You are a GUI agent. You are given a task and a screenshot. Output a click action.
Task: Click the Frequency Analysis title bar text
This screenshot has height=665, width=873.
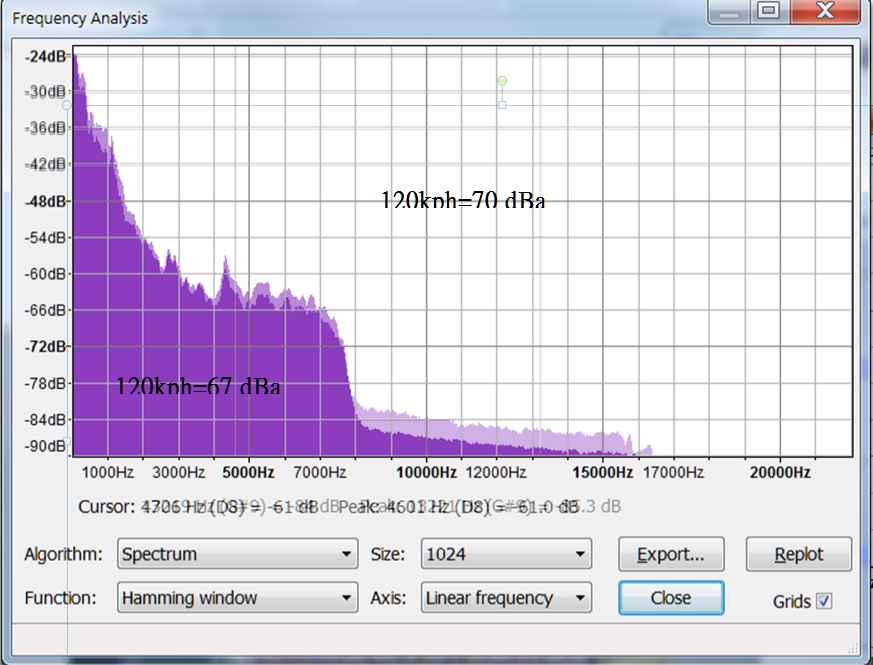coord(80,18)
